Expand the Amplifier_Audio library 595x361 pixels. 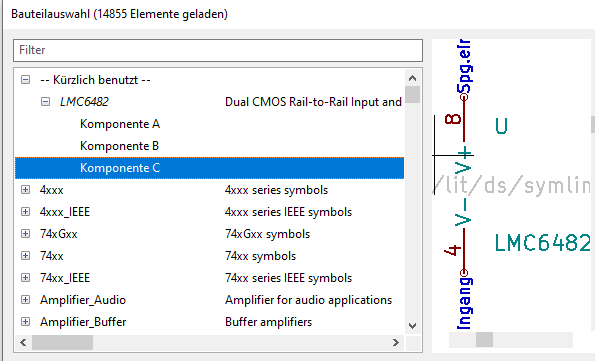click(x=25, y=300)
